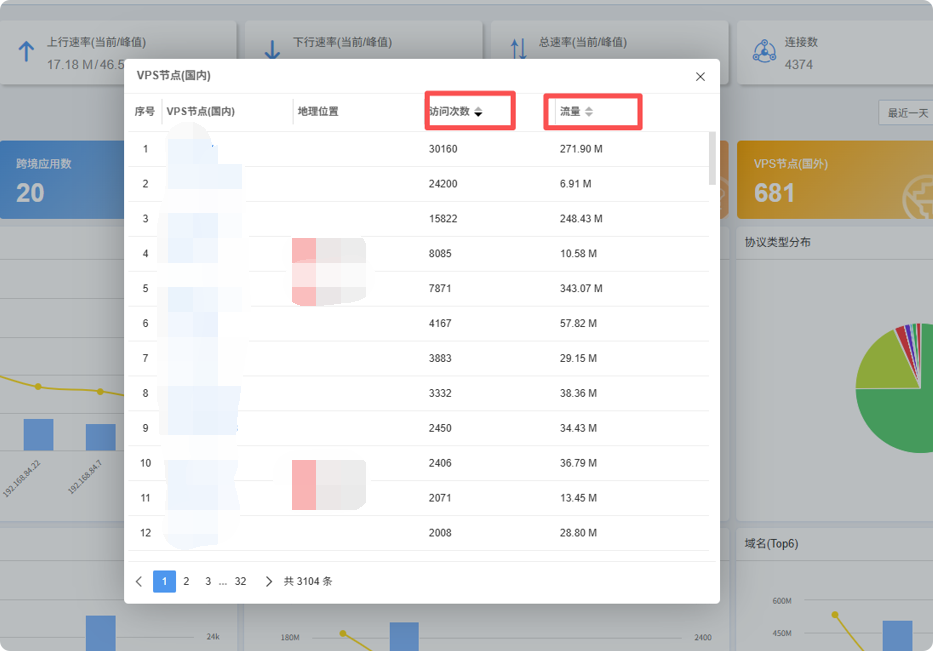
Task: Click the 地理位置 column header
Action: 318,111
